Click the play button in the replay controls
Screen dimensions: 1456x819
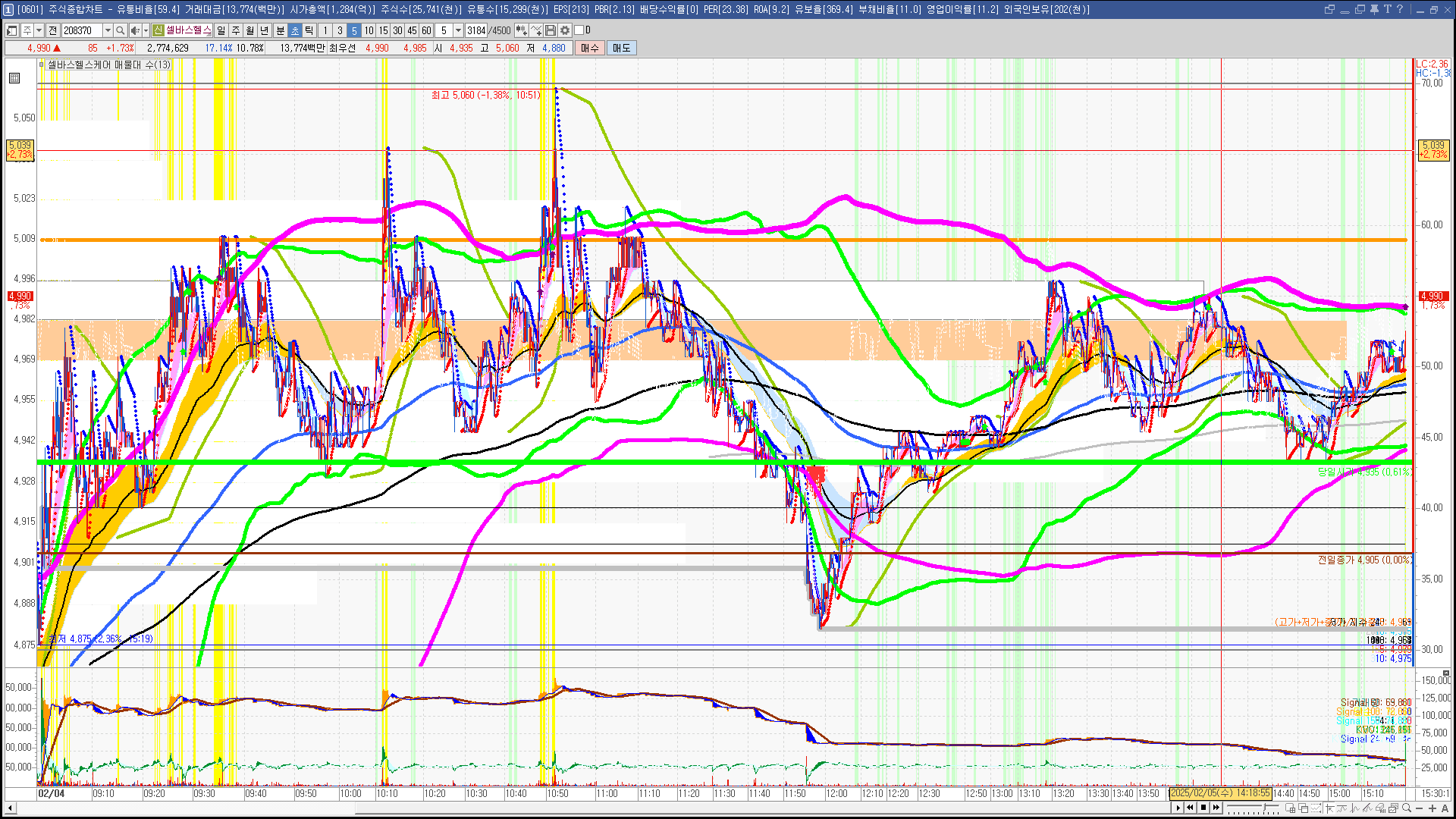point(1178,808)
